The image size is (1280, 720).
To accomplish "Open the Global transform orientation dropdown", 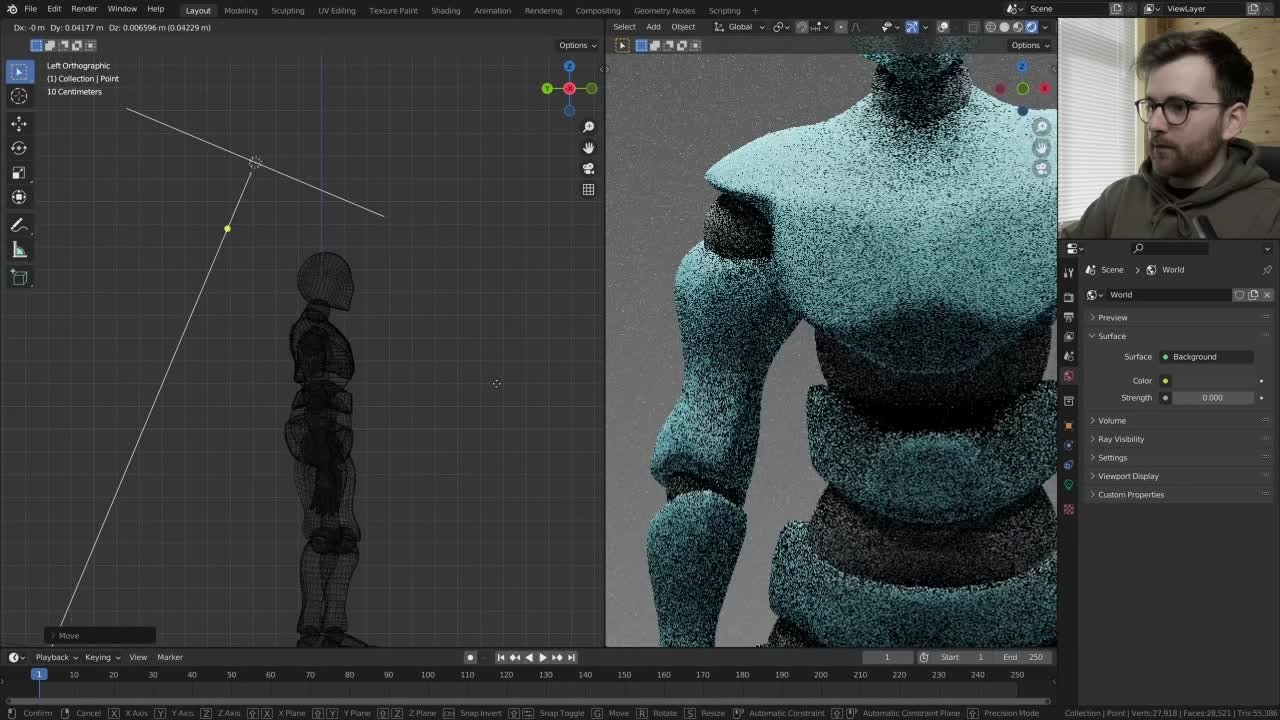I will 740,27.
